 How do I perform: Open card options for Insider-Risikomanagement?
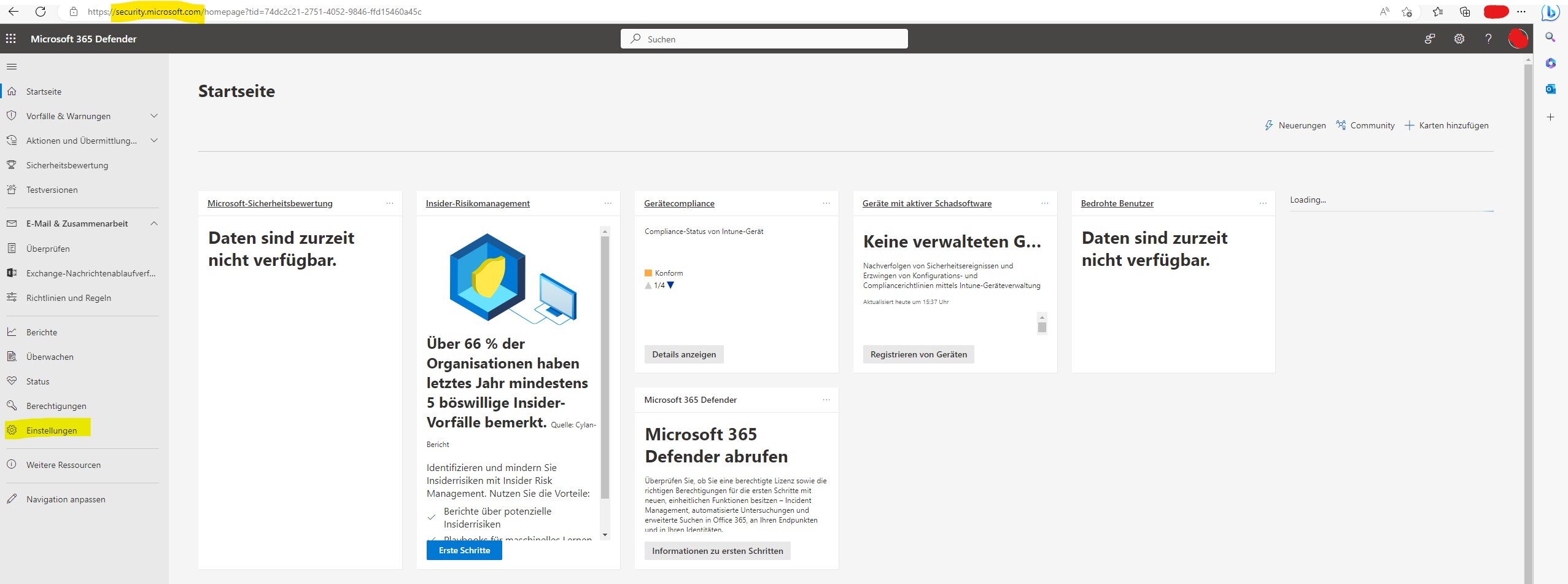click(608, 203)
